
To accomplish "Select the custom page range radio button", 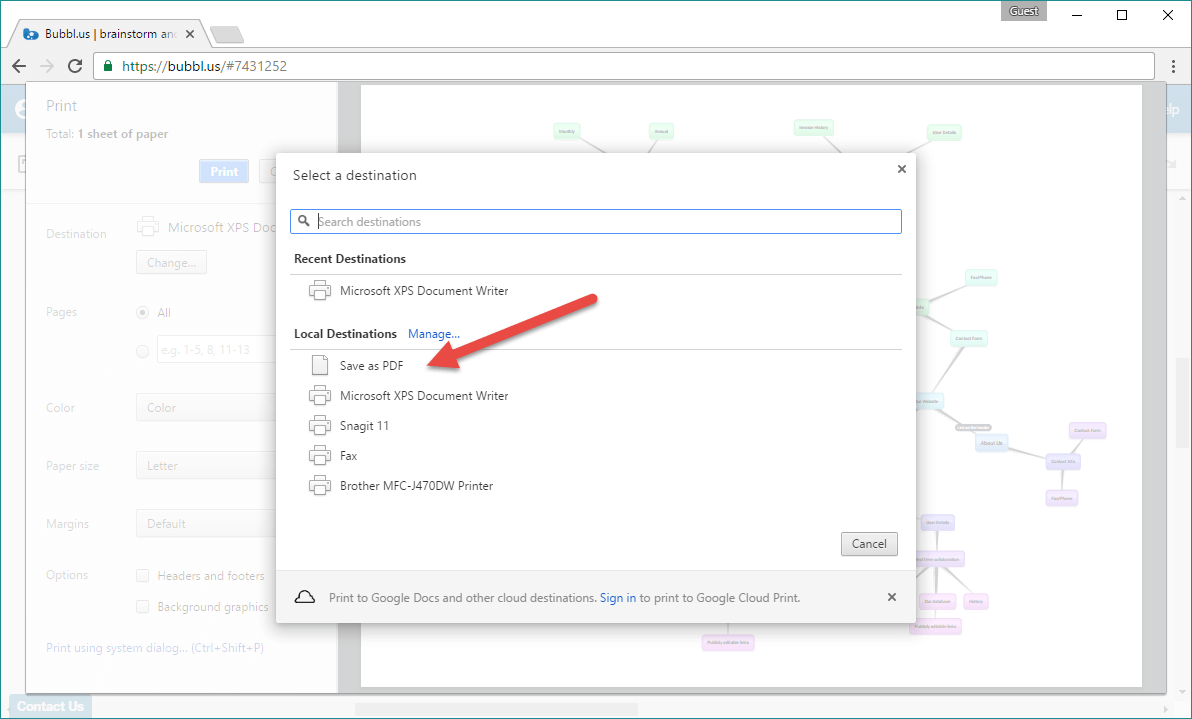I will (x=142, y=351).
